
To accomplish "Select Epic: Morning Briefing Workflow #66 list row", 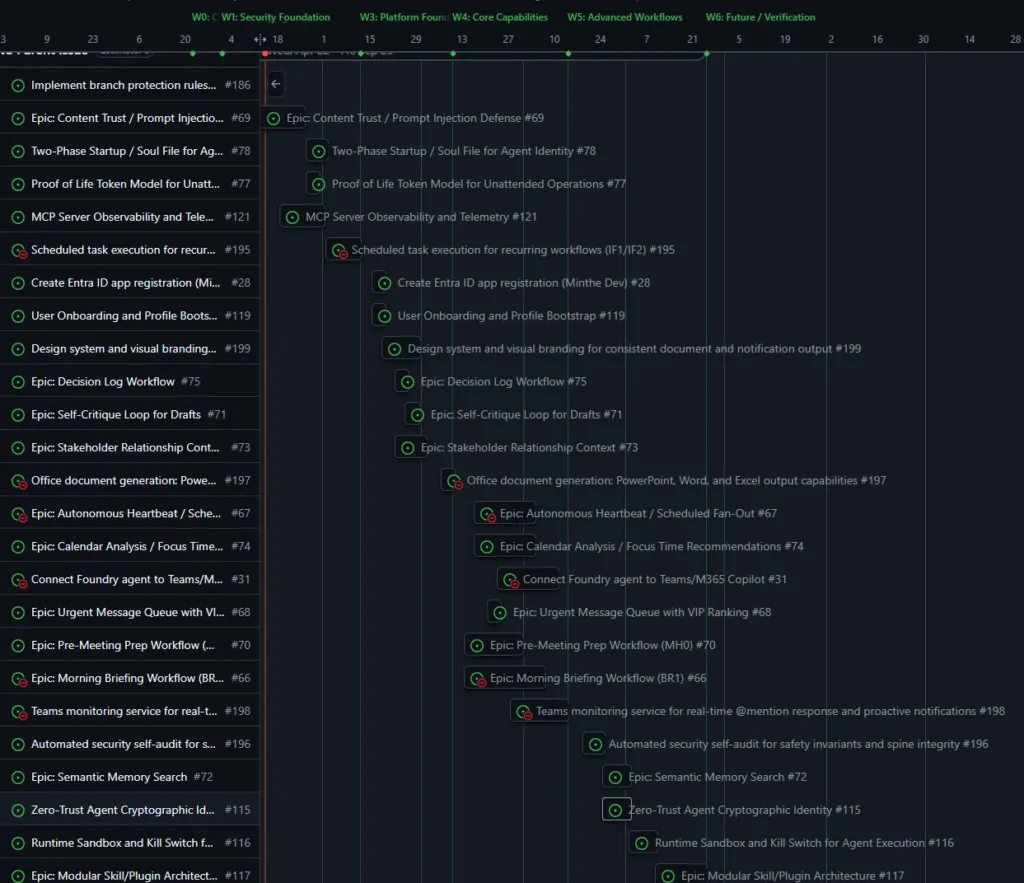I will tap(130, 679).
